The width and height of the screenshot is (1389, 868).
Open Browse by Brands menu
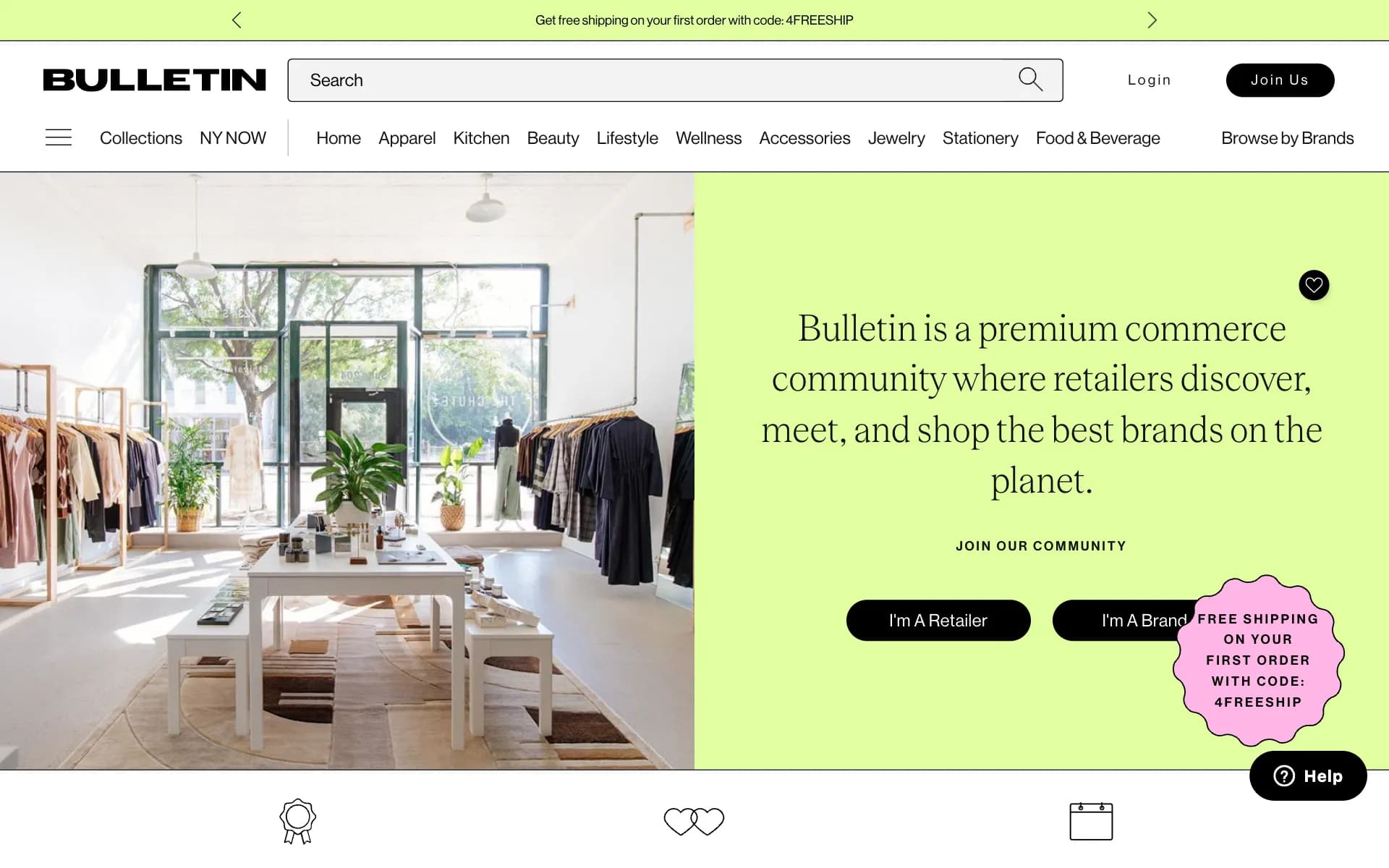[x=1287, y=138]
